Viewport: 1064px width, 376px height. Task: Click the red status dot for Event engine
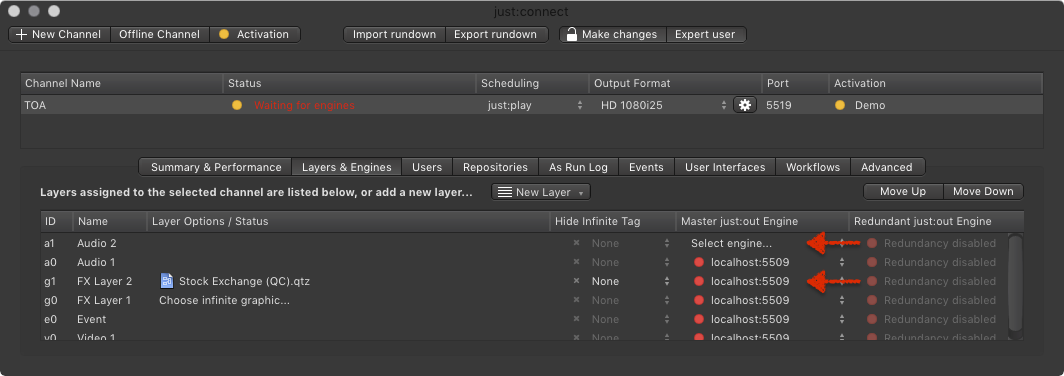click(x=698, y=319)
